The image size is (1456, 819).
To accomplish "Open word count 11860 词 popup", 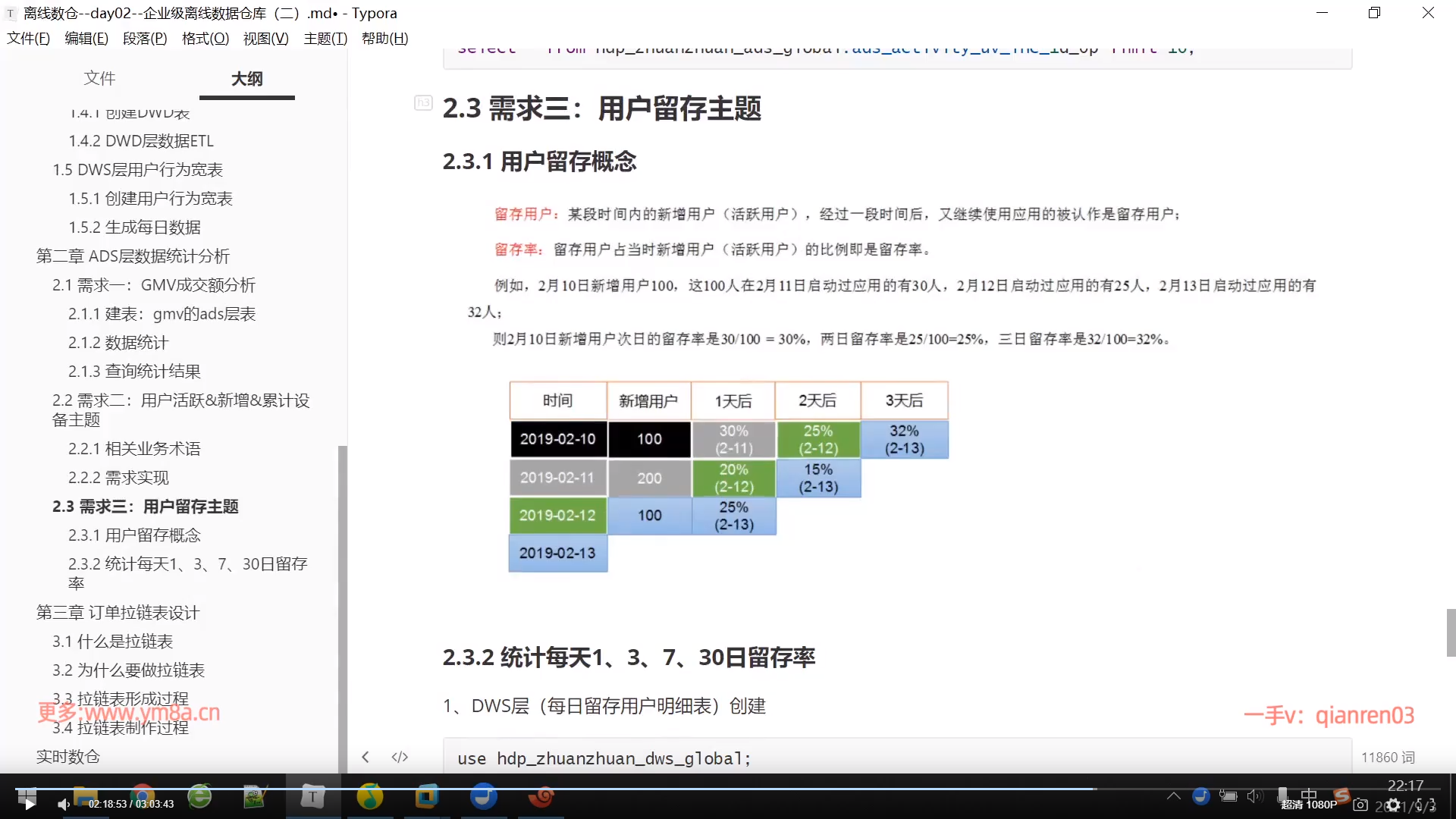I will (1388, 758).
